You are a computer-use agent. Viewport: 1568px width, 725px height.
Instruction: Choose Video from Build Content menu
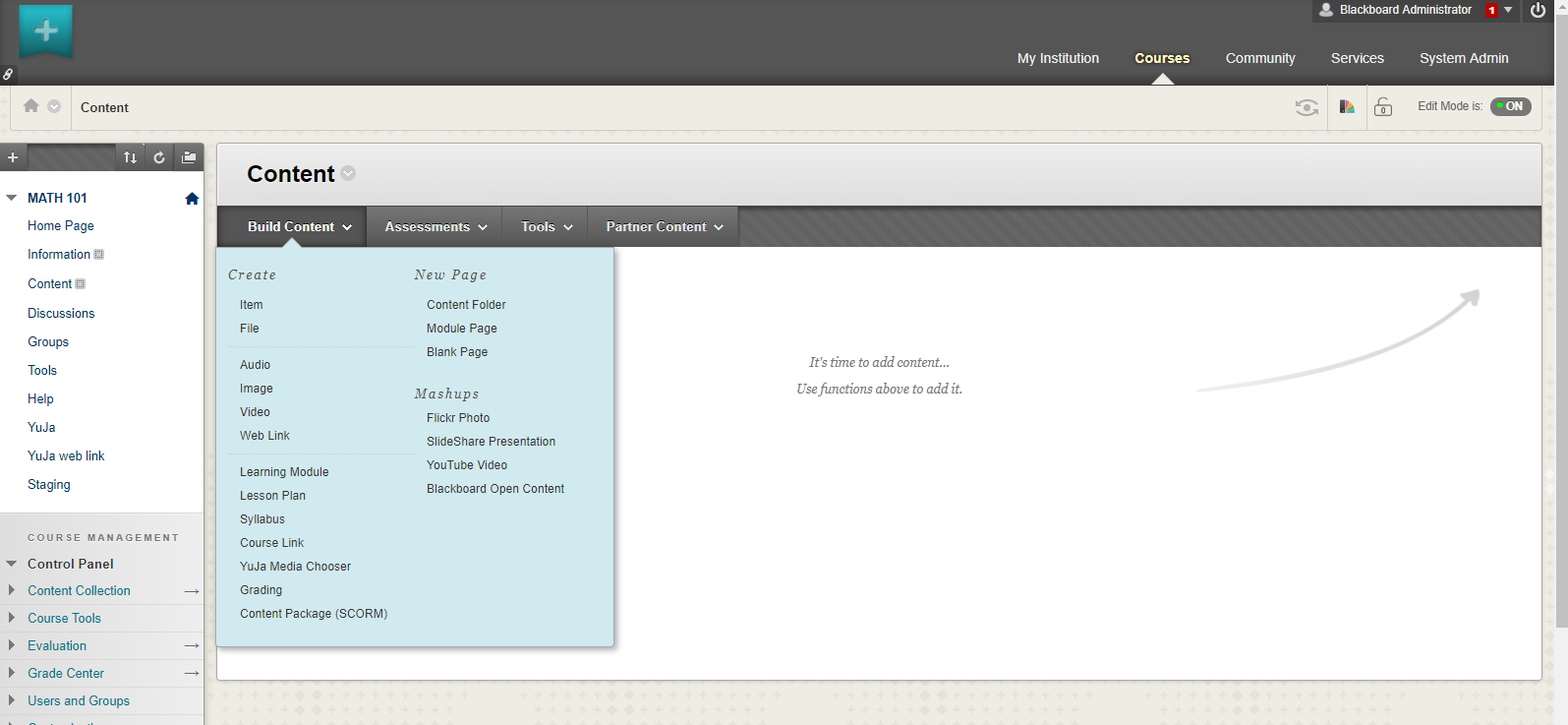[x=255, y=412]
